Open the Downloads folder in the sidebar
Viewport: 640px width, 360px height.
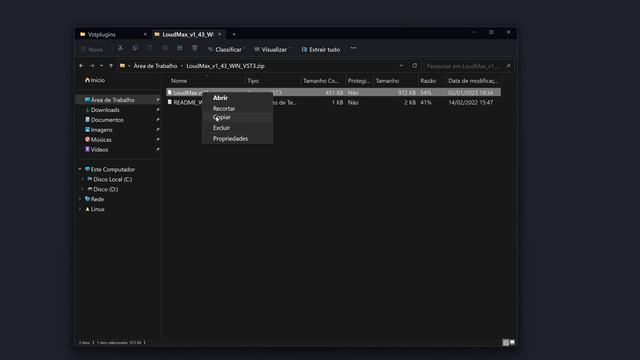pos(102,110)
